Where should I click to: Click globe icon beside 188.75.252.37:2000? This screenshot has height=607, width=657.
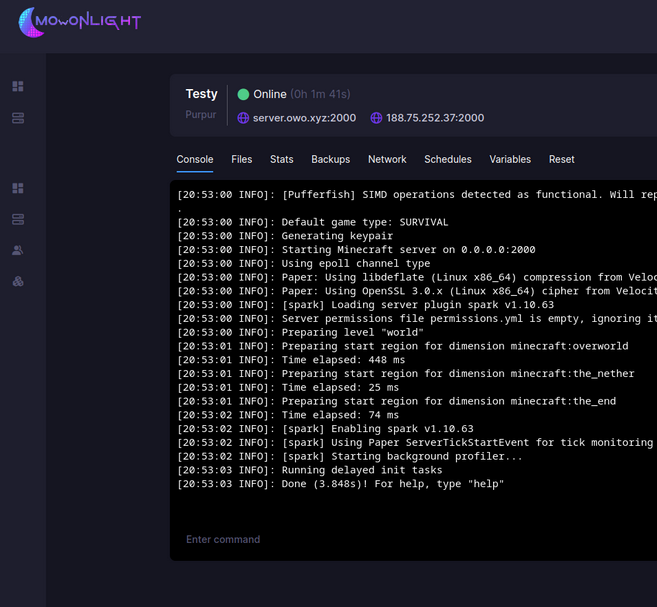[x=376, y=118]
